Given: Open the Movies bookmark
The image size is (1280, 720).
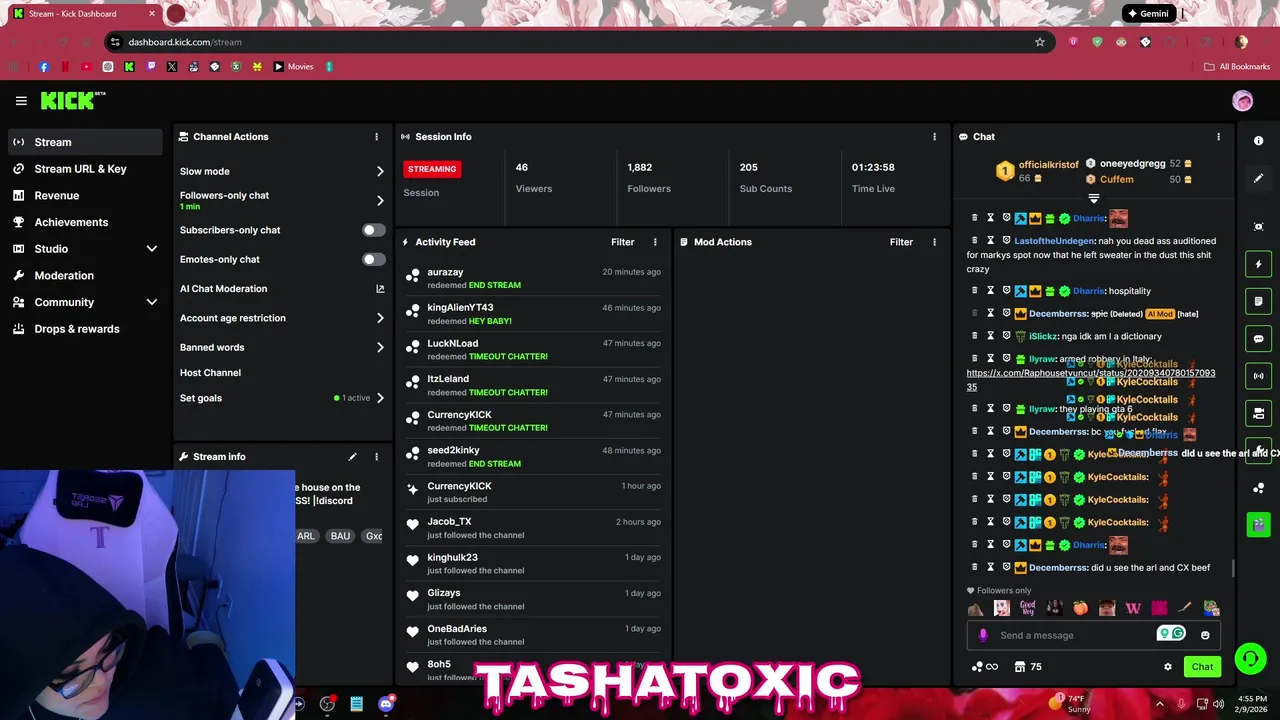Looking at the screenshot, I should [x=293, y=67].
